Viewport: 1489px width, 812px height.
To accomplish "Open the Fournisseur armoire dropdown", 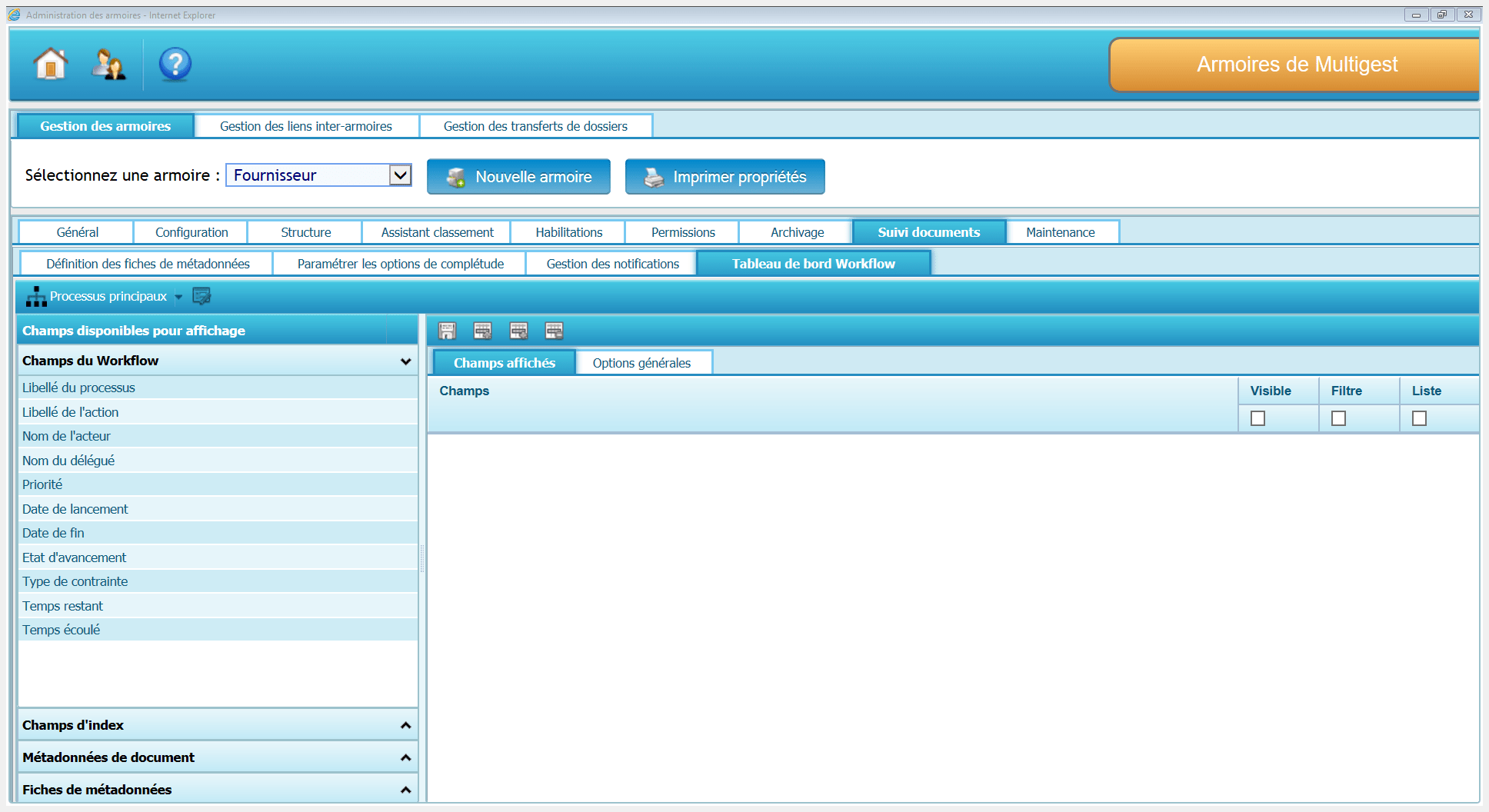I will (399, 175).
